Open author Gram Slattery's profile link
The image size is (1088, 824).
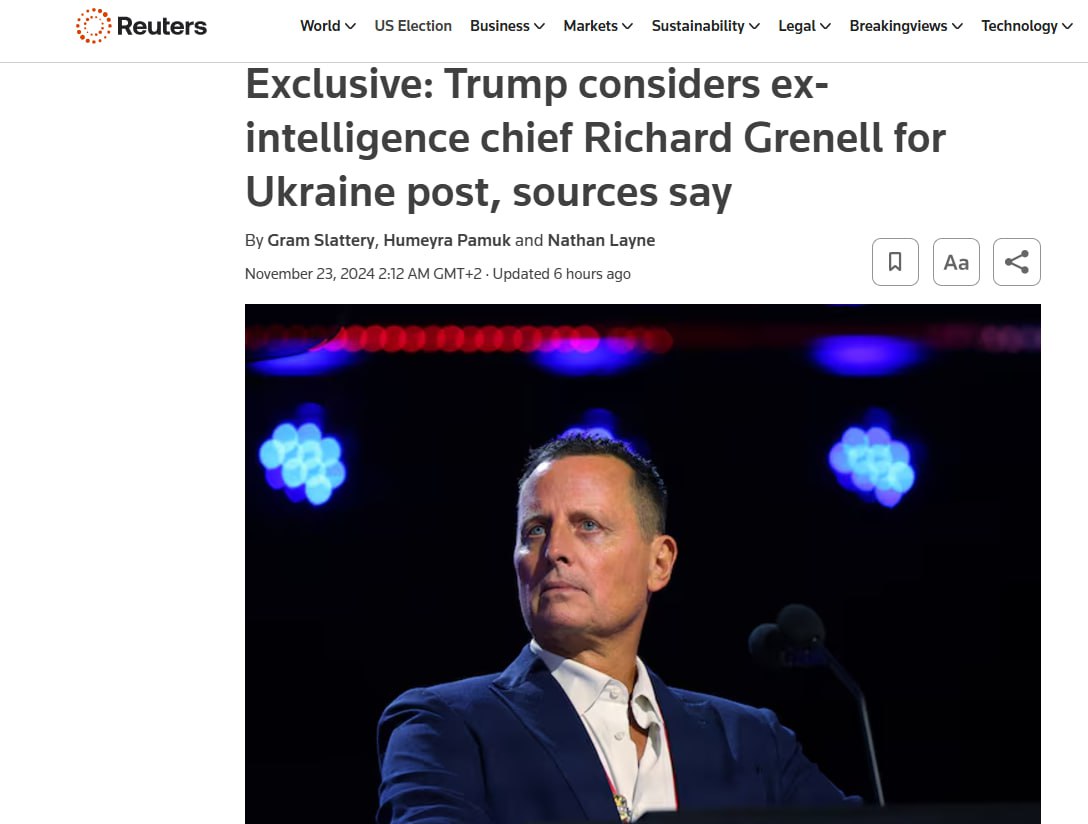click(x=321, y=240)
